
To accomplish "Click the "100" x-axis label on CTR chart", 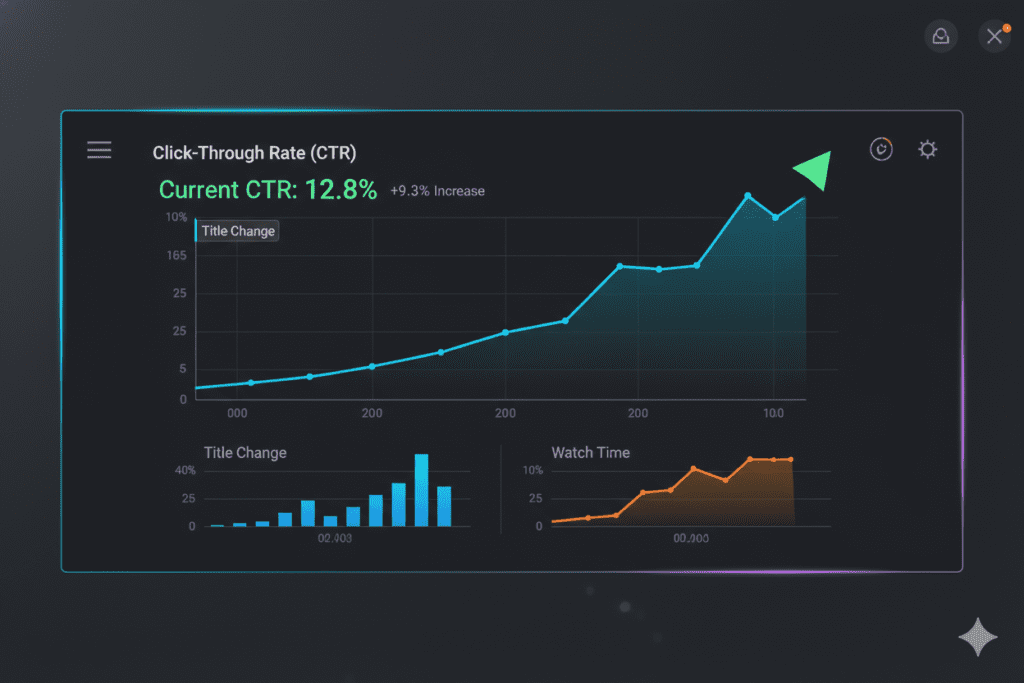I will [773, 413].
